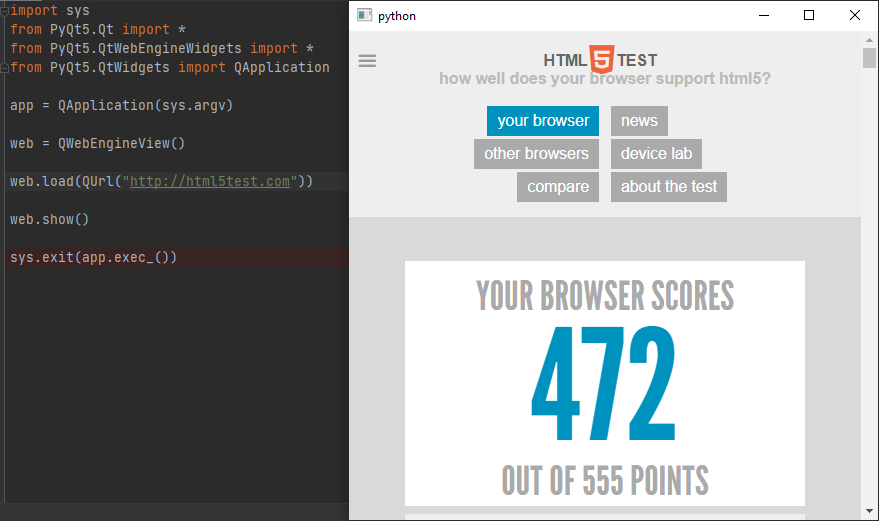This screenshot has height=521, width=879.
Task: Click the 'how well does your browser support html5?' tagline
Action: click(605, 79)
